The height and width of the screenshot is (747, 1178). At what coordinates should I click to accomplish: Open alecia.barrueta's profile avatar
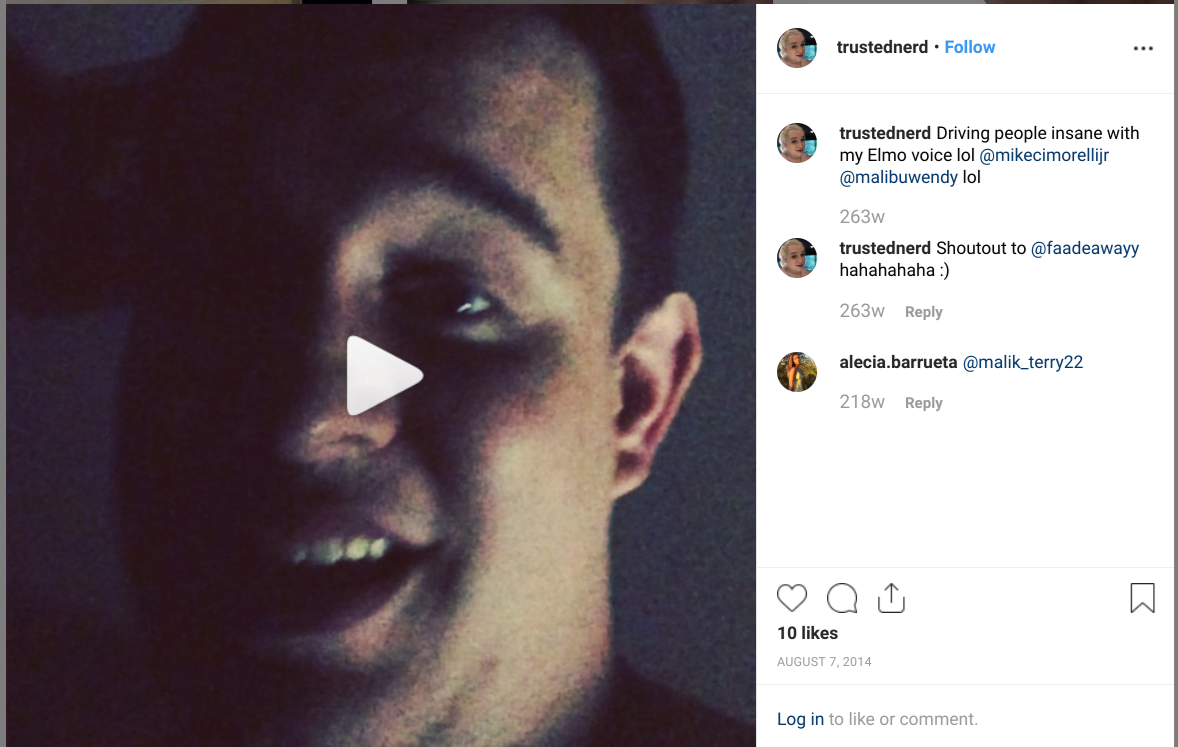coord(797,372)
